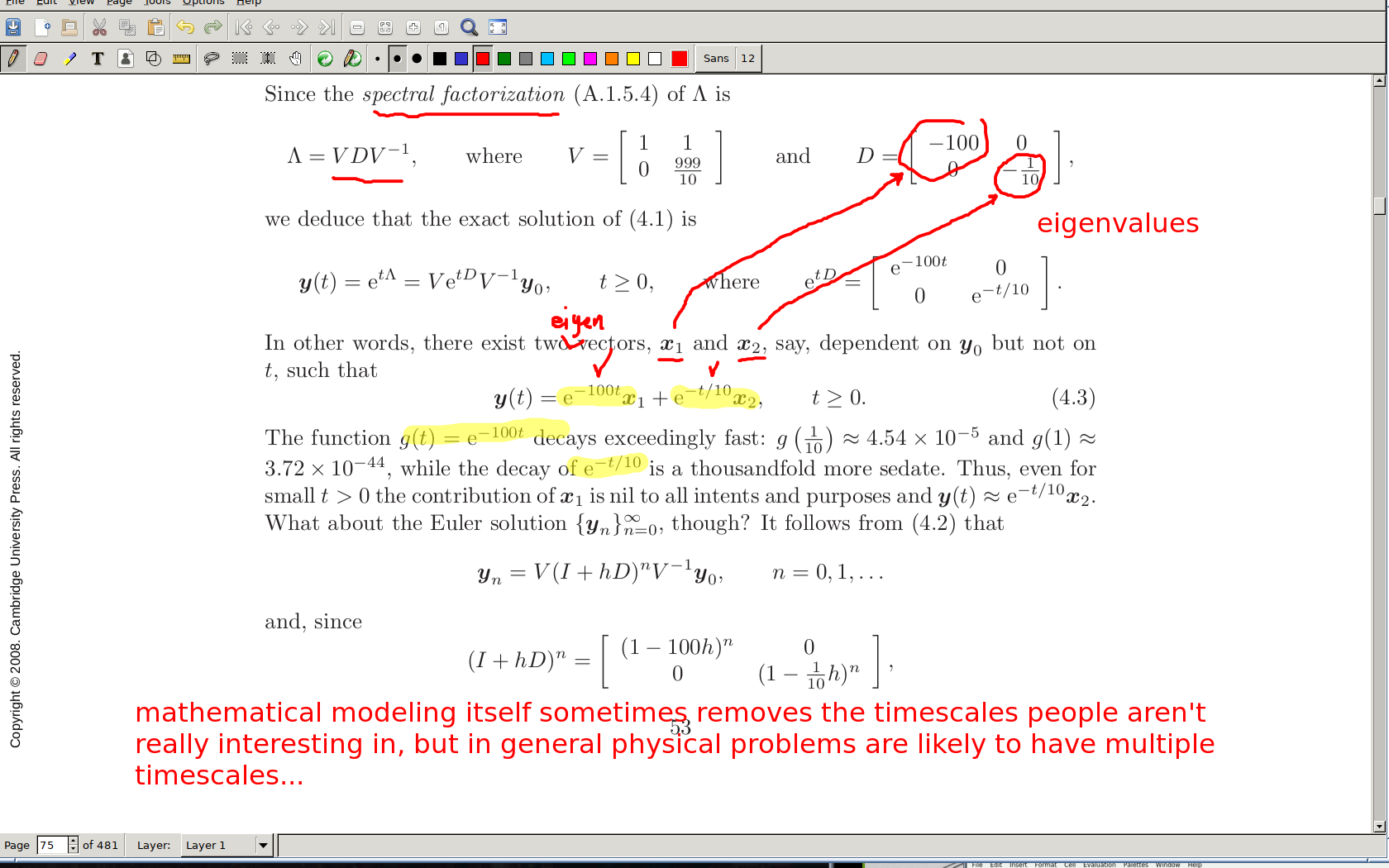The height and width of the screenshot is (868, 1389).
Task: Activate the Text tool
Action: 98,59
